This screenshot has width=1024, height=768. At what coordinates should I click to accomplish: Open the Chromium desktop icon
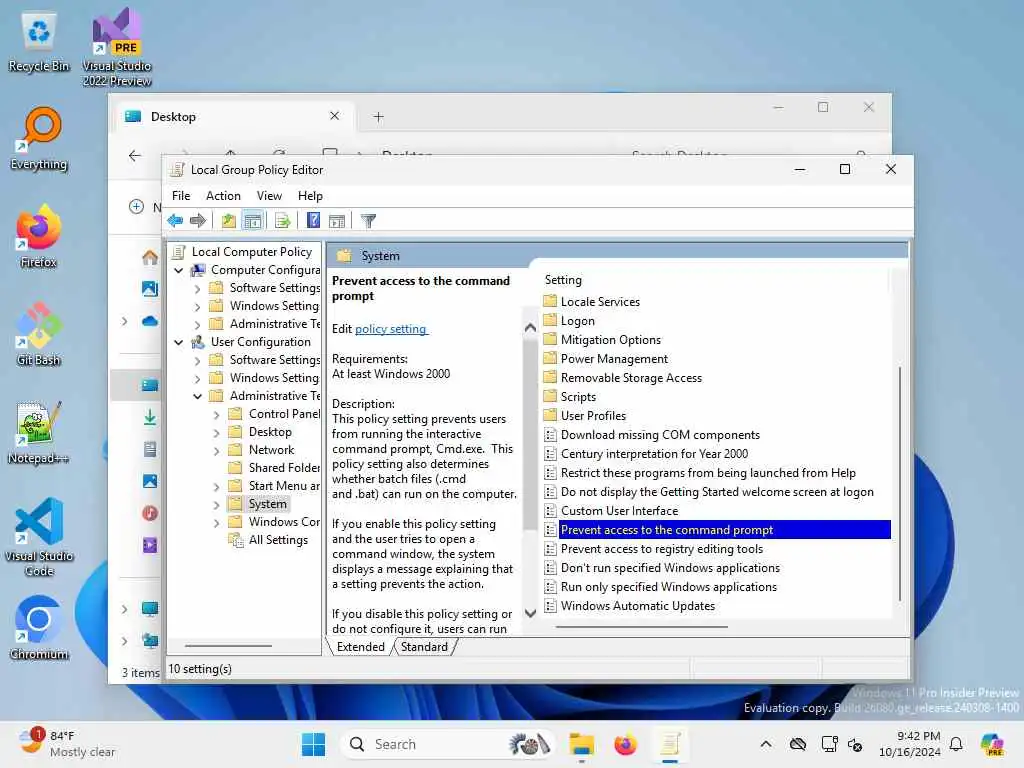pyautogui.click(x=39, y=628)
